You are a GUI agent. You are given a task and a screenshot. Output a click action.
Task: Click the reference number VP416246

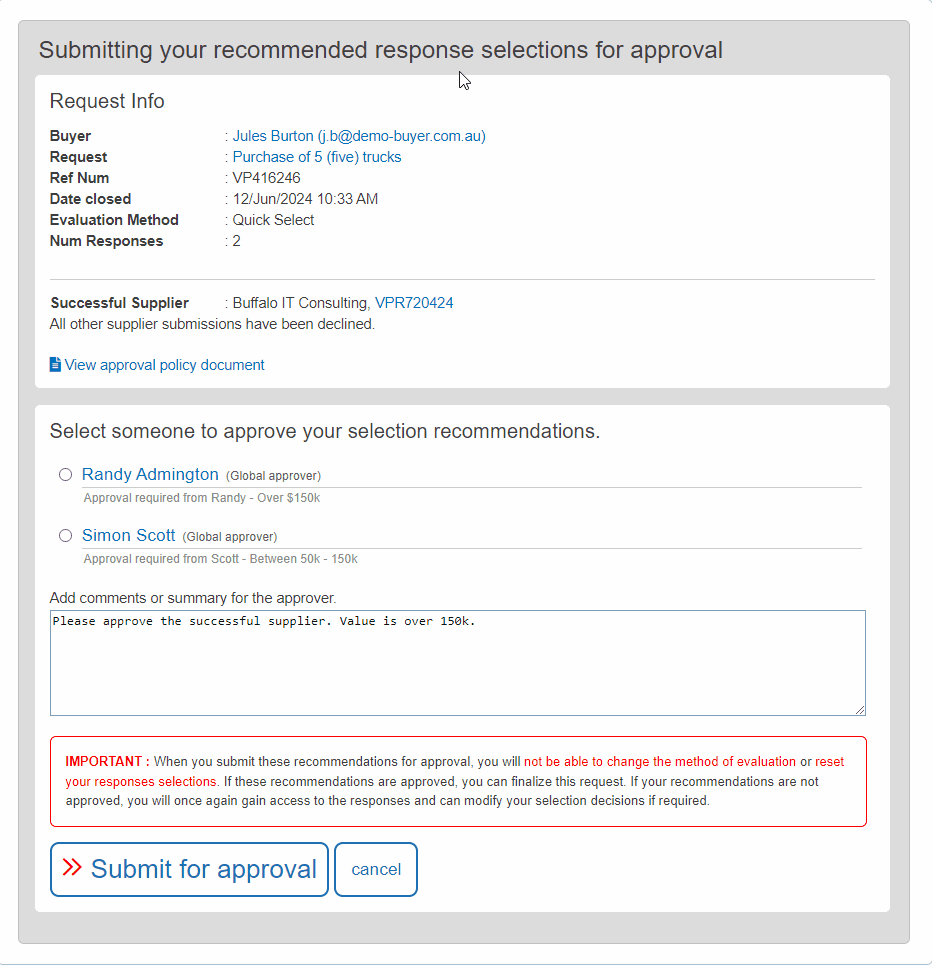[x=266, y=178]
